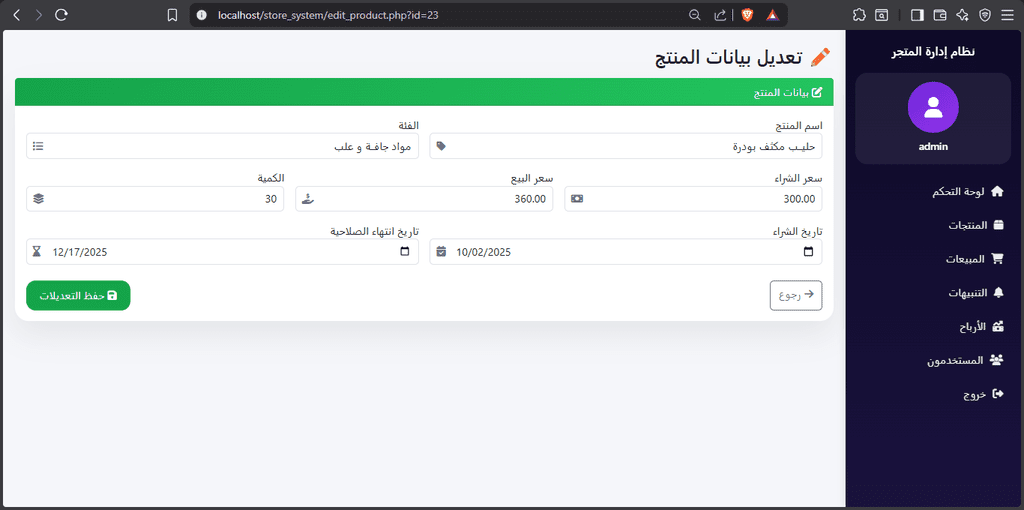Click the calendar-check icon in purchase date field
The height and width of the screenshot is (510, 1024).
(441, 251)
